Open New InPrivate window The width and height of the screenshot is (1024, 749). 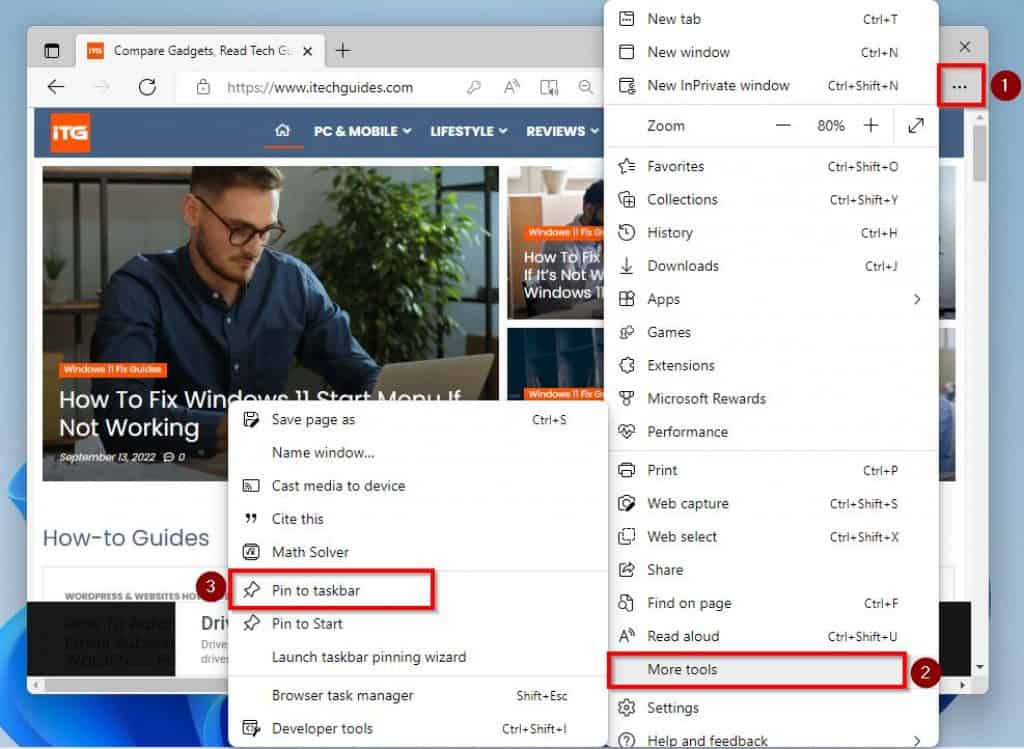[x=771, y=86]
